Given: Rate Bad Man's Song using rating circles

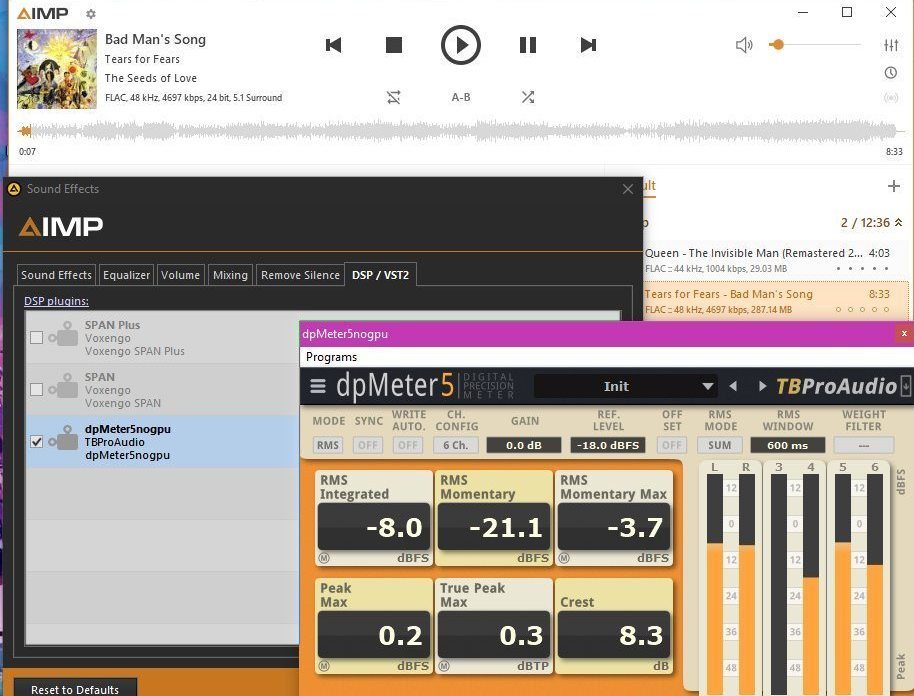Looking at the screenshot, I should click(862, 310).
